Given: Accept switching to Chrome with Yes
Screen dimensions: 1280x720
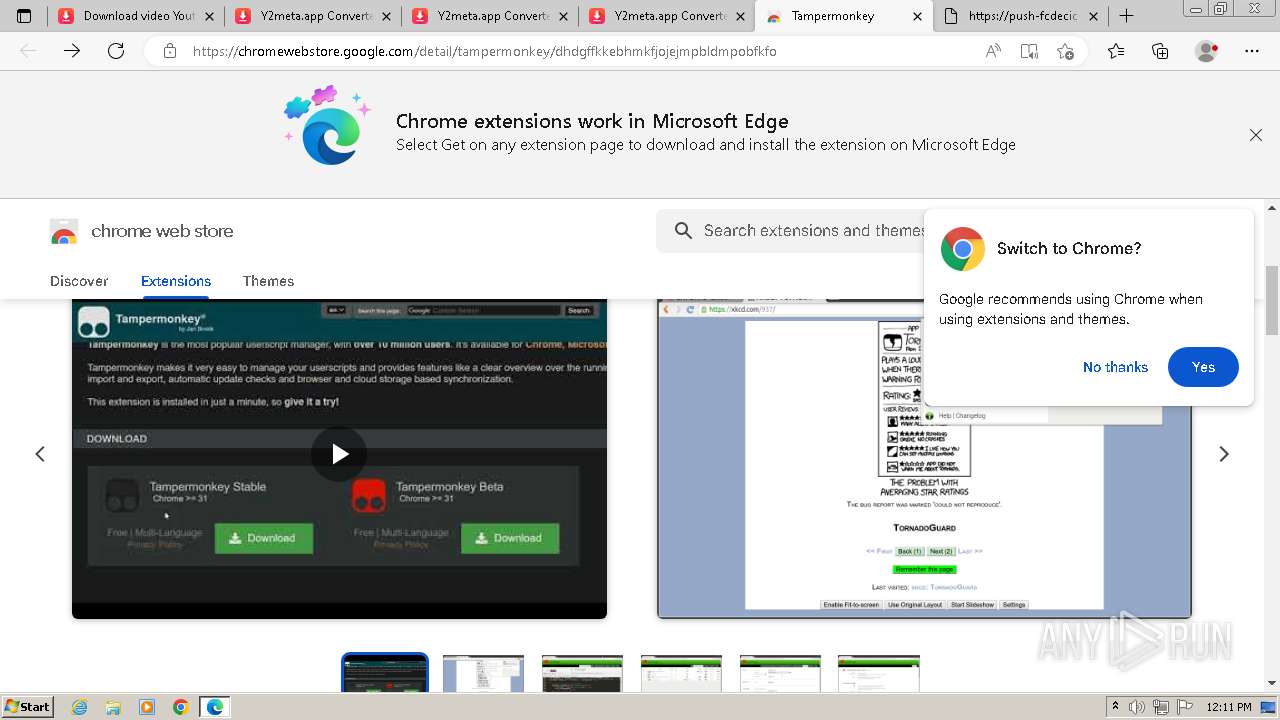Looking at the screenshot, I should [x=1203, y=367].
